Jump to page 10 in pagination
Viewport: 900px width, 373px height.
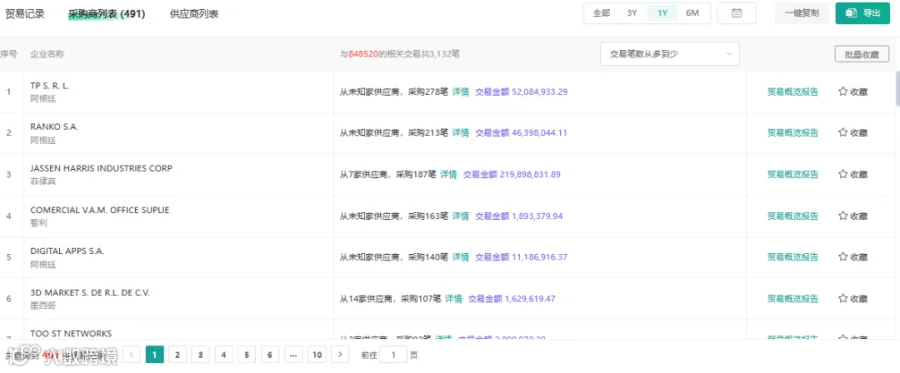pyautogui.click(x=317, y=355)
